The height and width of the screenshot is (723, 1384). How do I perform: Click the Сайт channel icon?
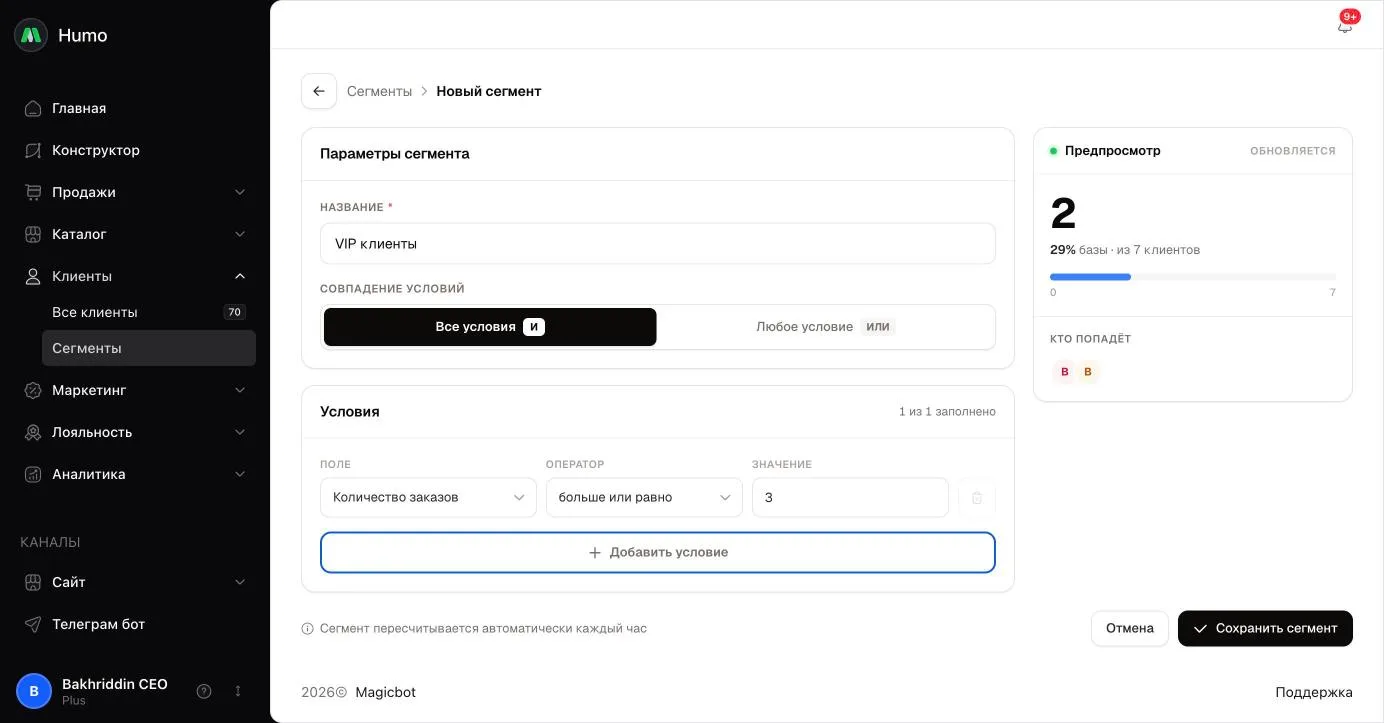click(x=33, y=582)
